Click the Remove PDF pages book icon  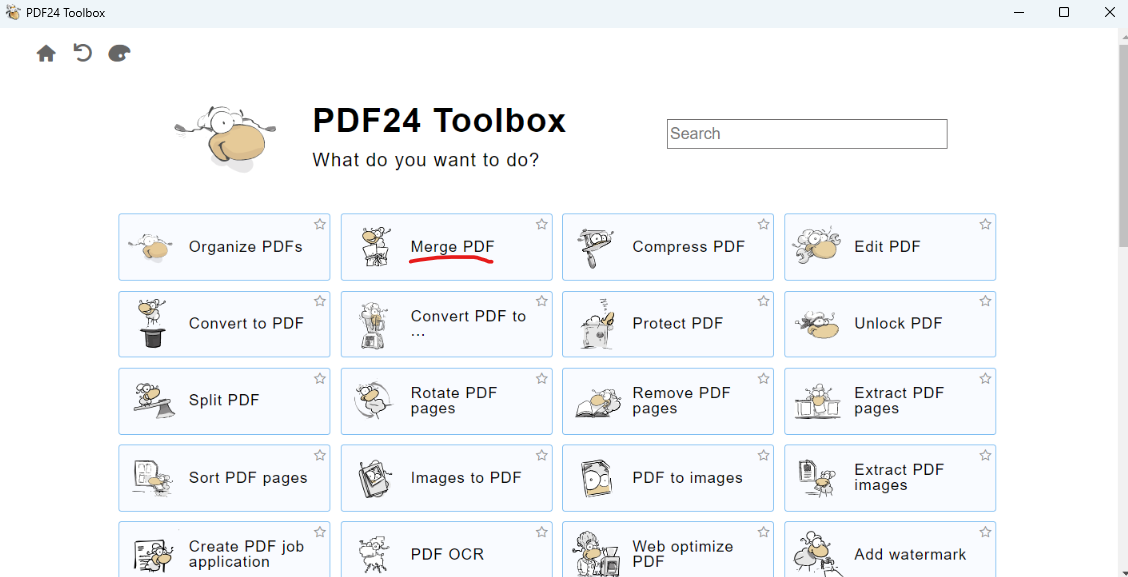(x=597, y=403)
